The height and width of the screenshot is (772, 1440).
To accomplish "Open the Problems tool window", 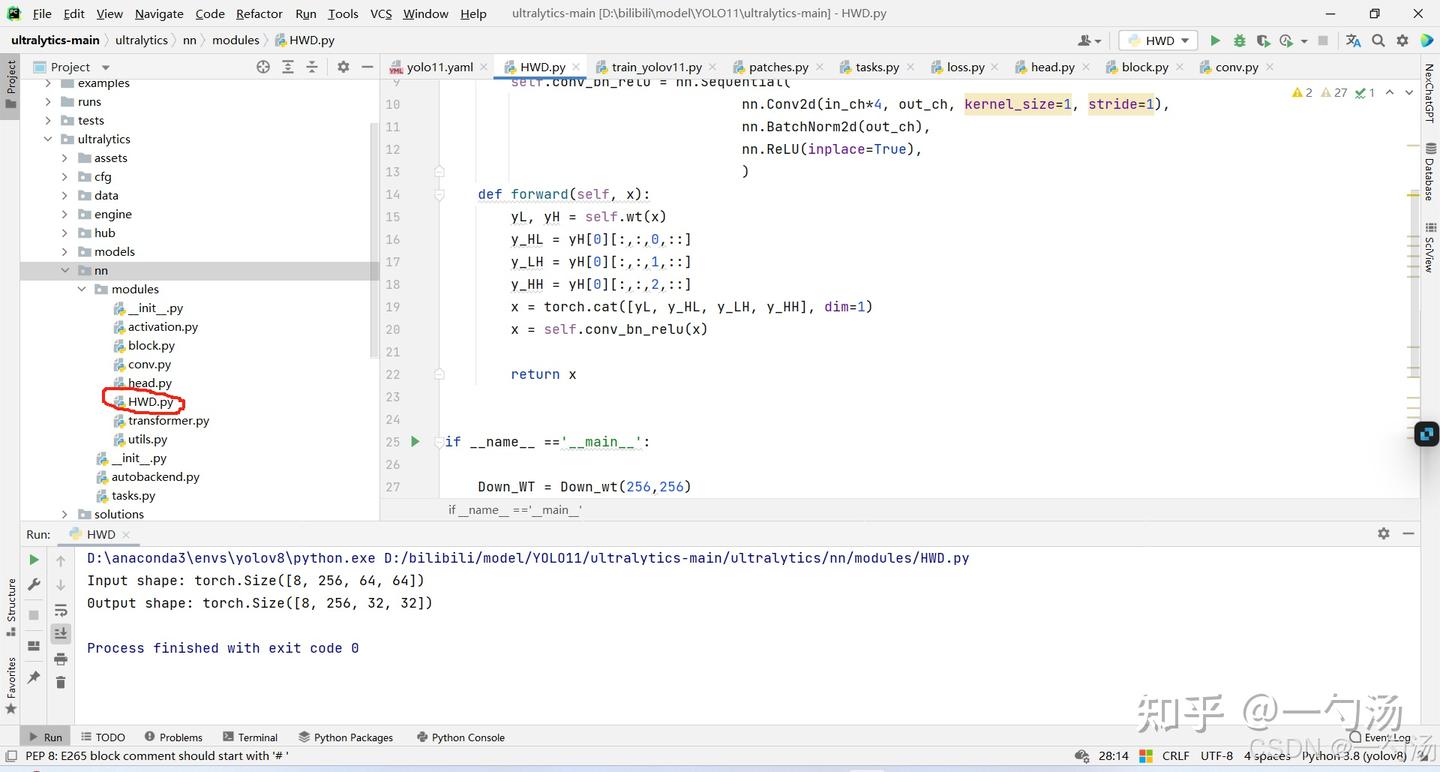I will pos(173,737).
